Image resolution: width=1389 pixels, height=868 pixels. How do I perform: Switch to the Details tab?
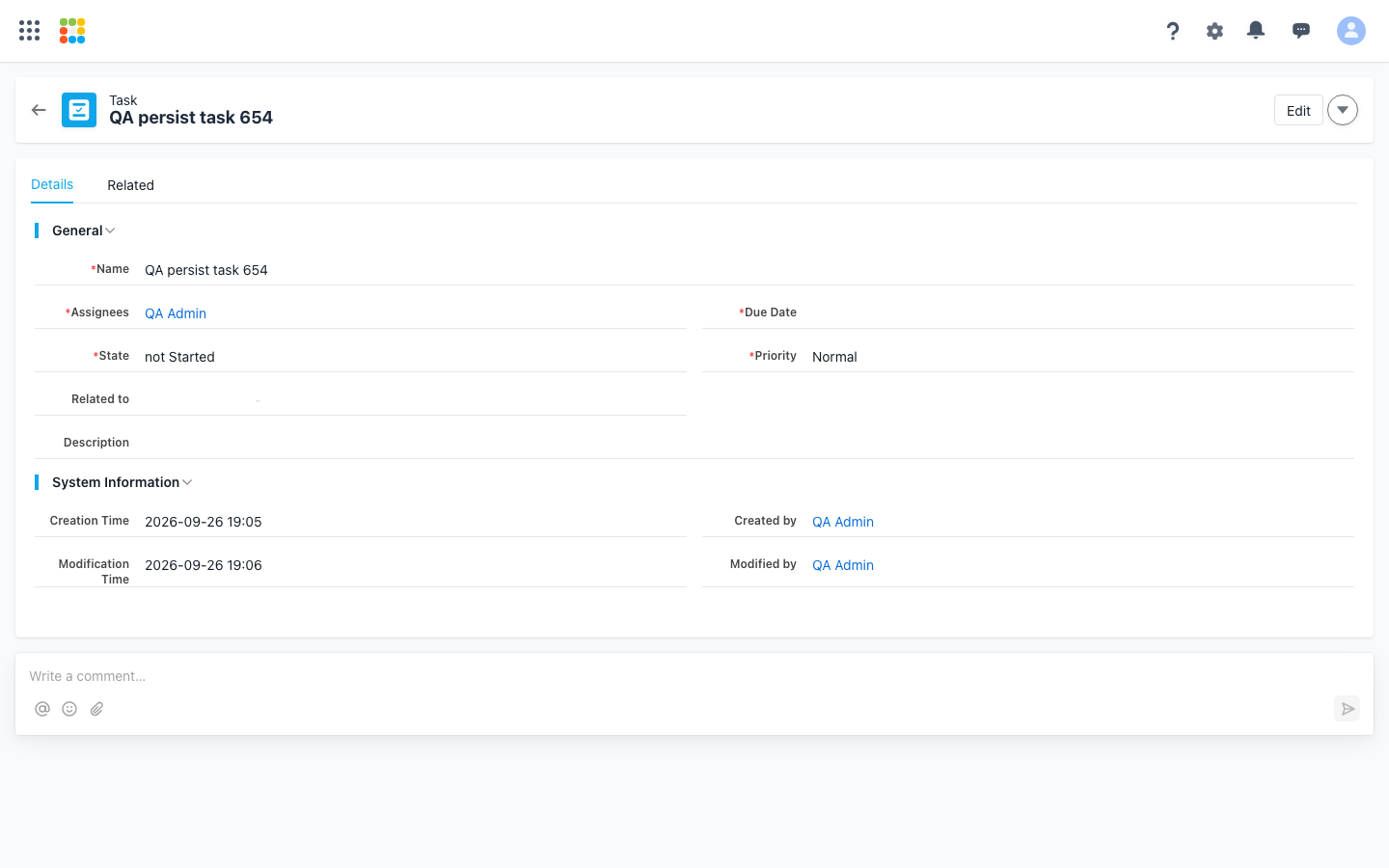tap(52, 184)
